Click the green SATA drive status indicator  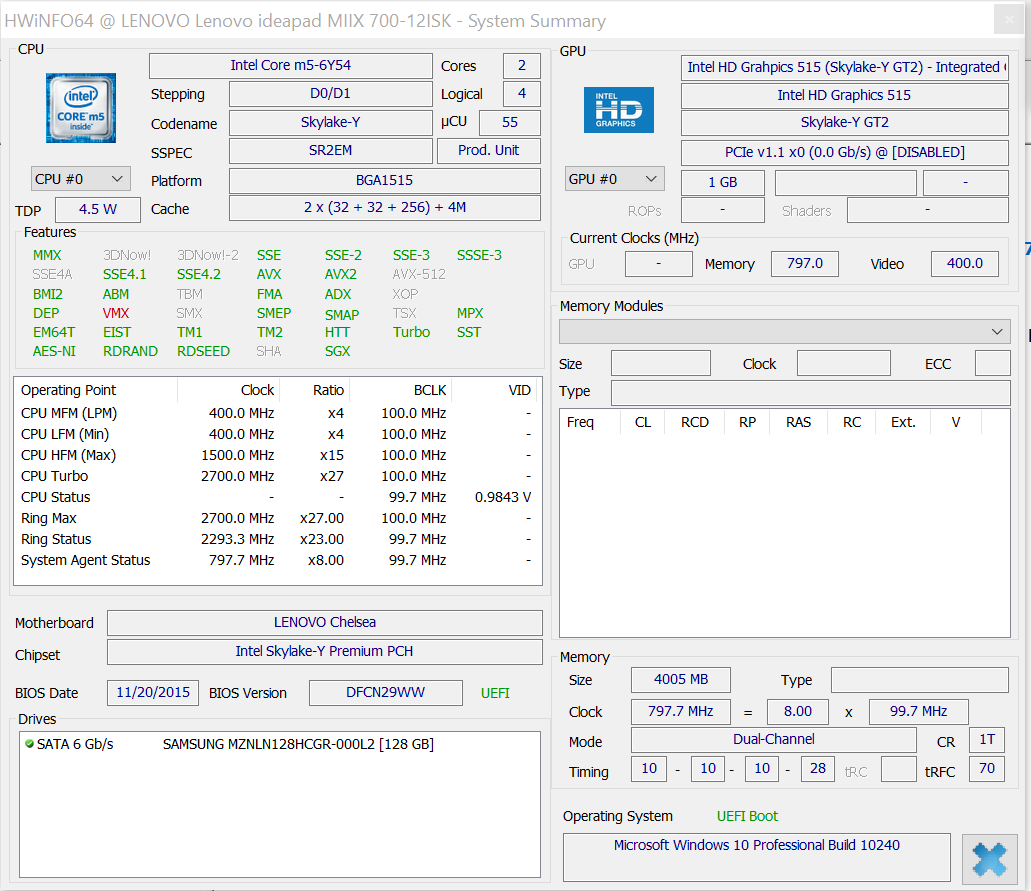(29, 744)
